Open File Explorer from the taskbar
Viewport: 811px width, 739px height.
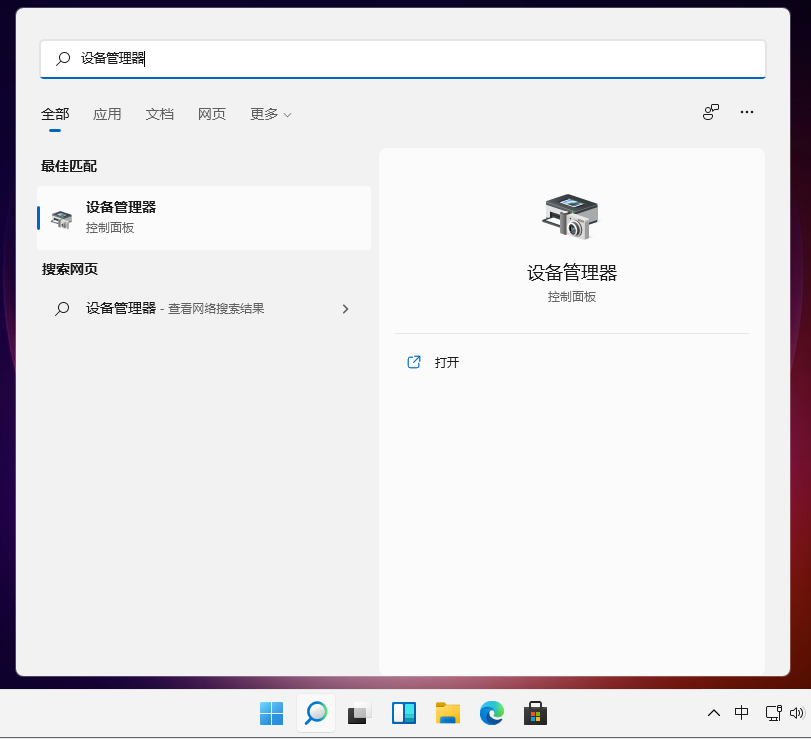(447, 713)
